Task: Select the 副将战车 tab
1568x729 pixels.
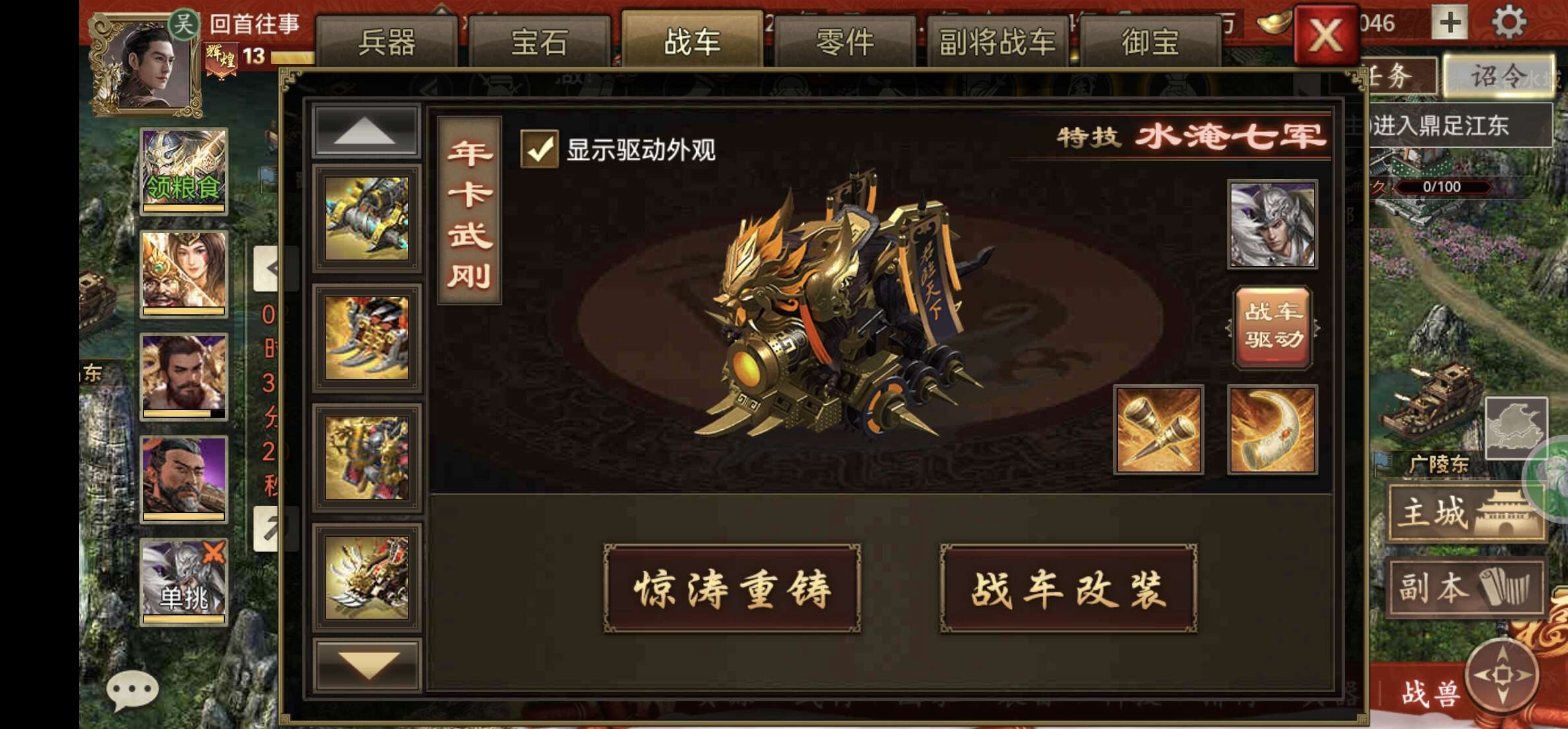Action: [997, 42]
